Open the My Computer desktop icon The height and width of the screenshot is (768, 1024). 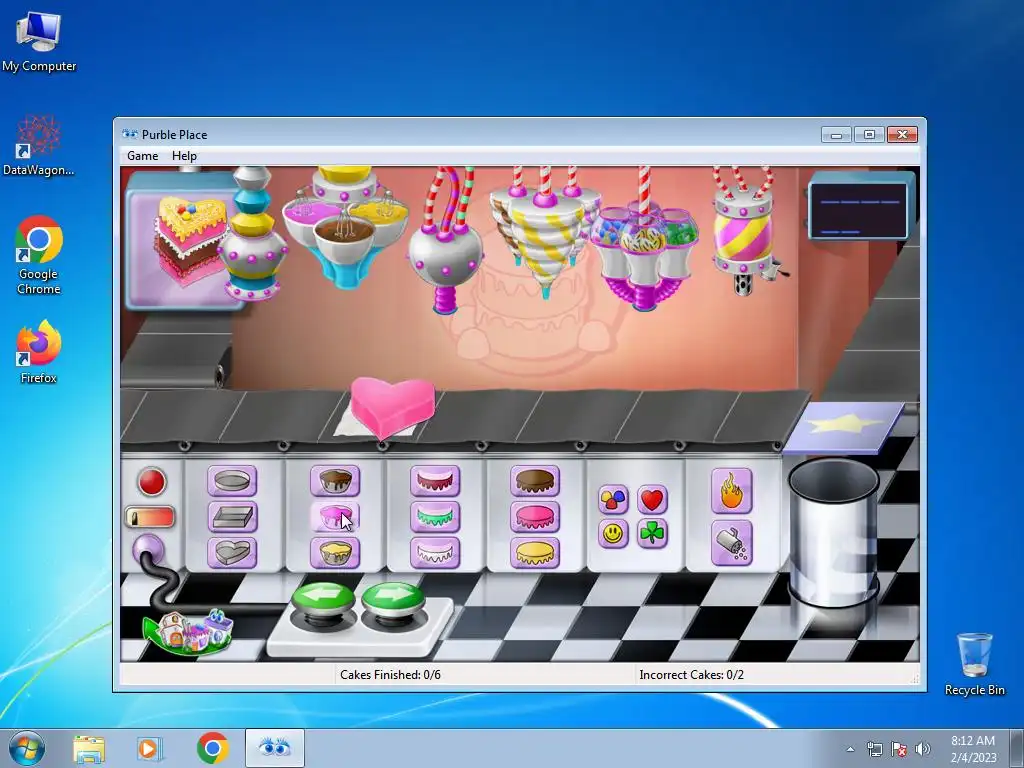pos(39,41)
